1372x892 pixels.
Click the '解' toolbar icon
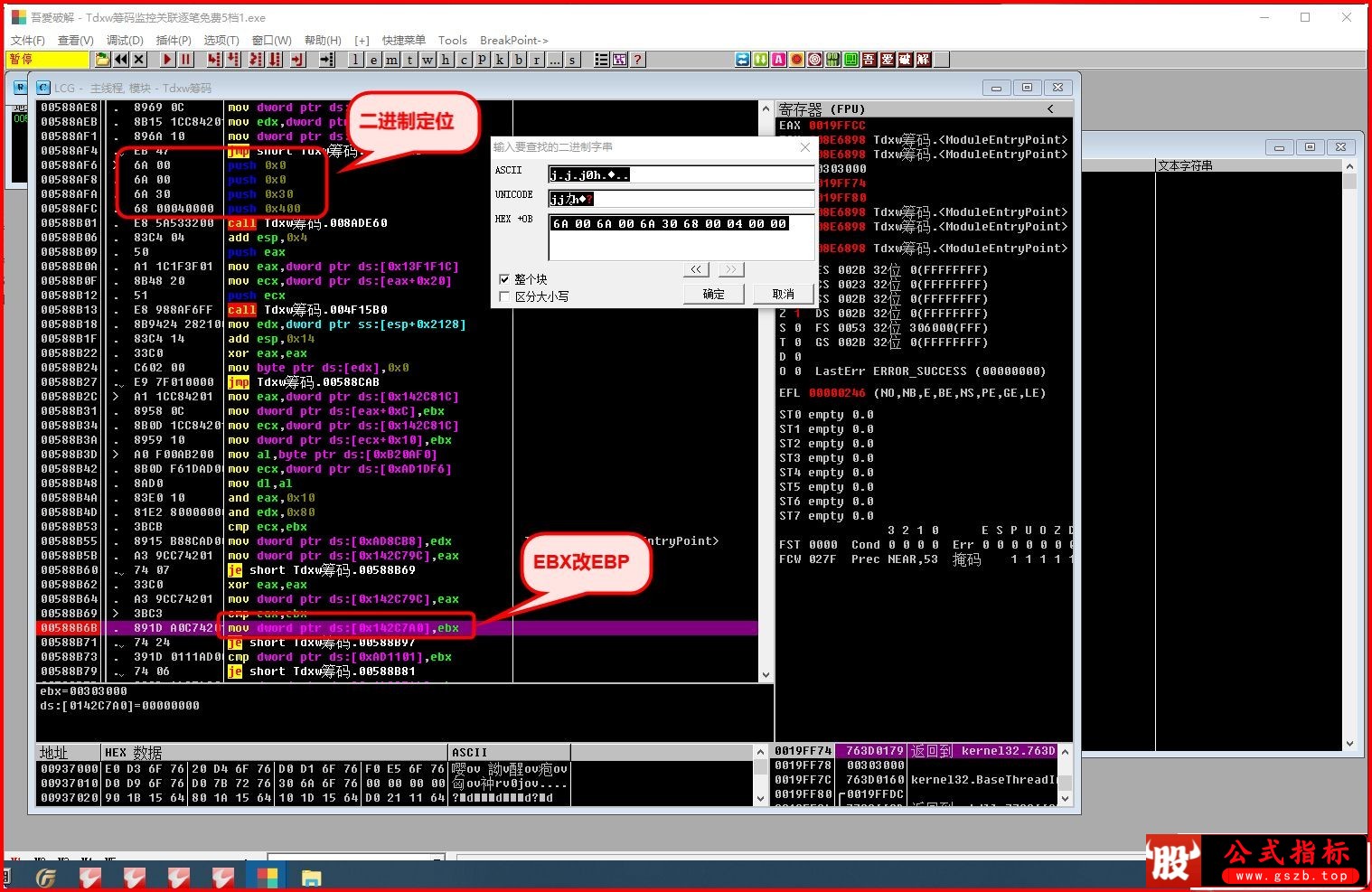click(x=923, y=60)
